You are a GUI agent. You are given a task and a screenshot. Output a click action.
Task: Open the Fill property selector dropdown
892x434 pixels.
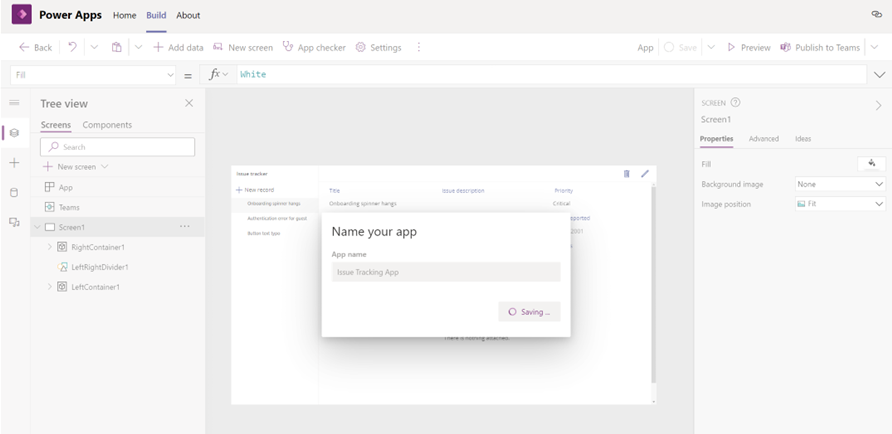click(94, 75)
